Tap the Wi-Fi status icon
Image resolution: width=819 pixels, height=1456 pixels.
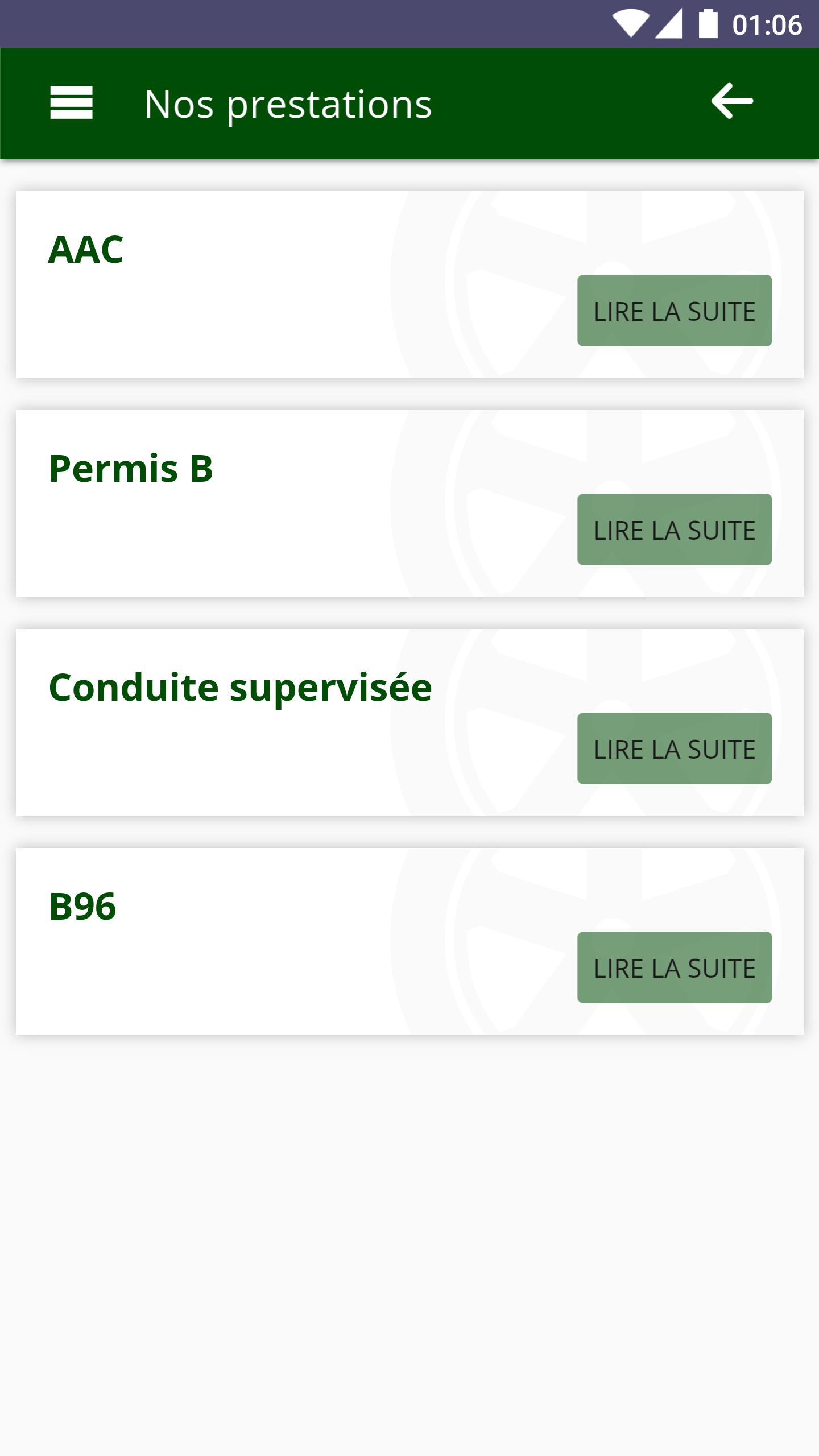(x=630, y=24)
